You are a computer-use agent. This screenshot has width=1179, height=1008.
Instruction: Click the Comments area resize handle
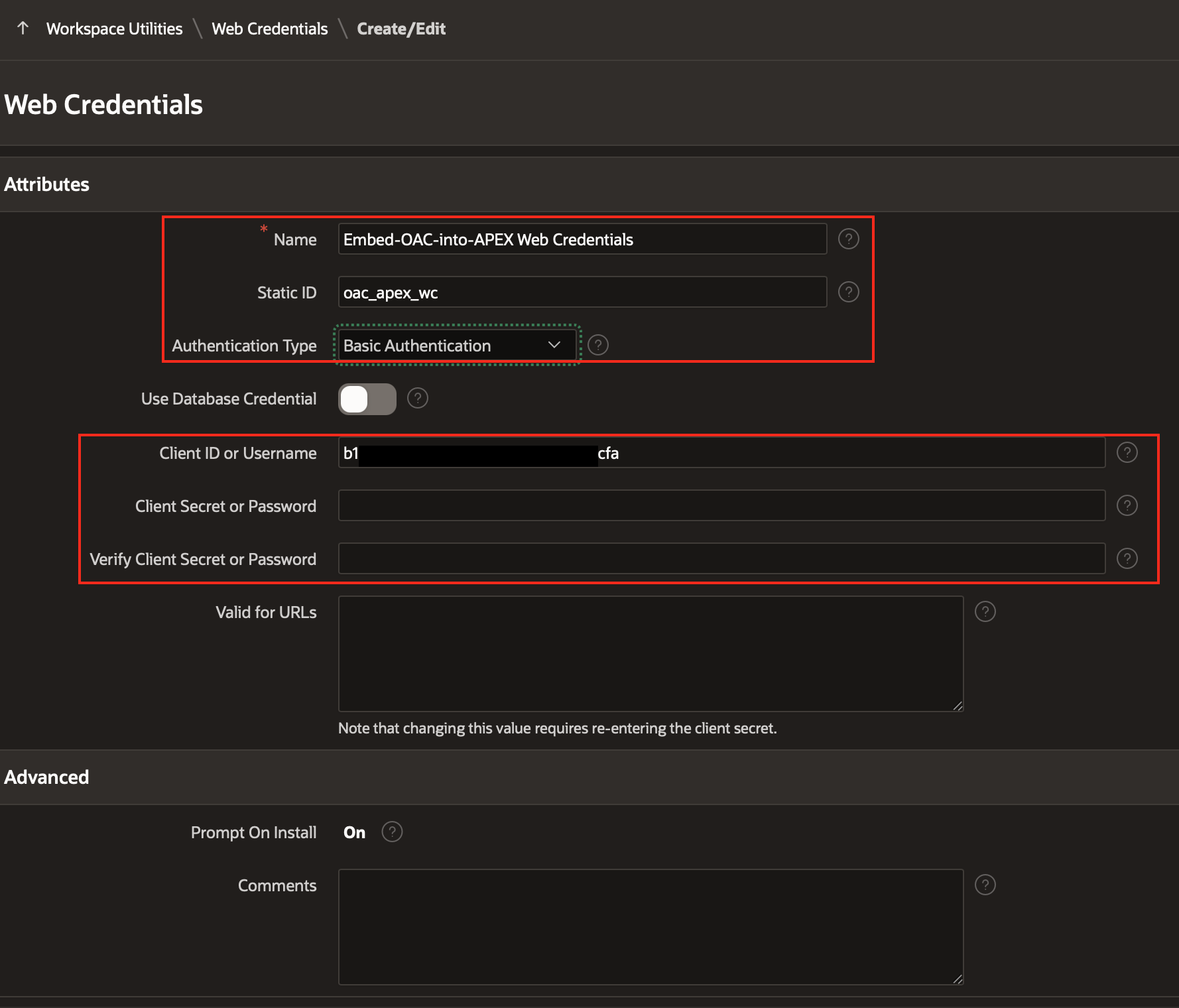tap(958, 979)
